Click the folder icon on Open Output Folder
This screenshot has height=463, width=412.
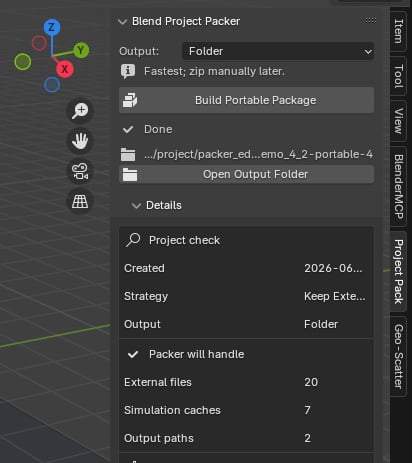(130, 174)
